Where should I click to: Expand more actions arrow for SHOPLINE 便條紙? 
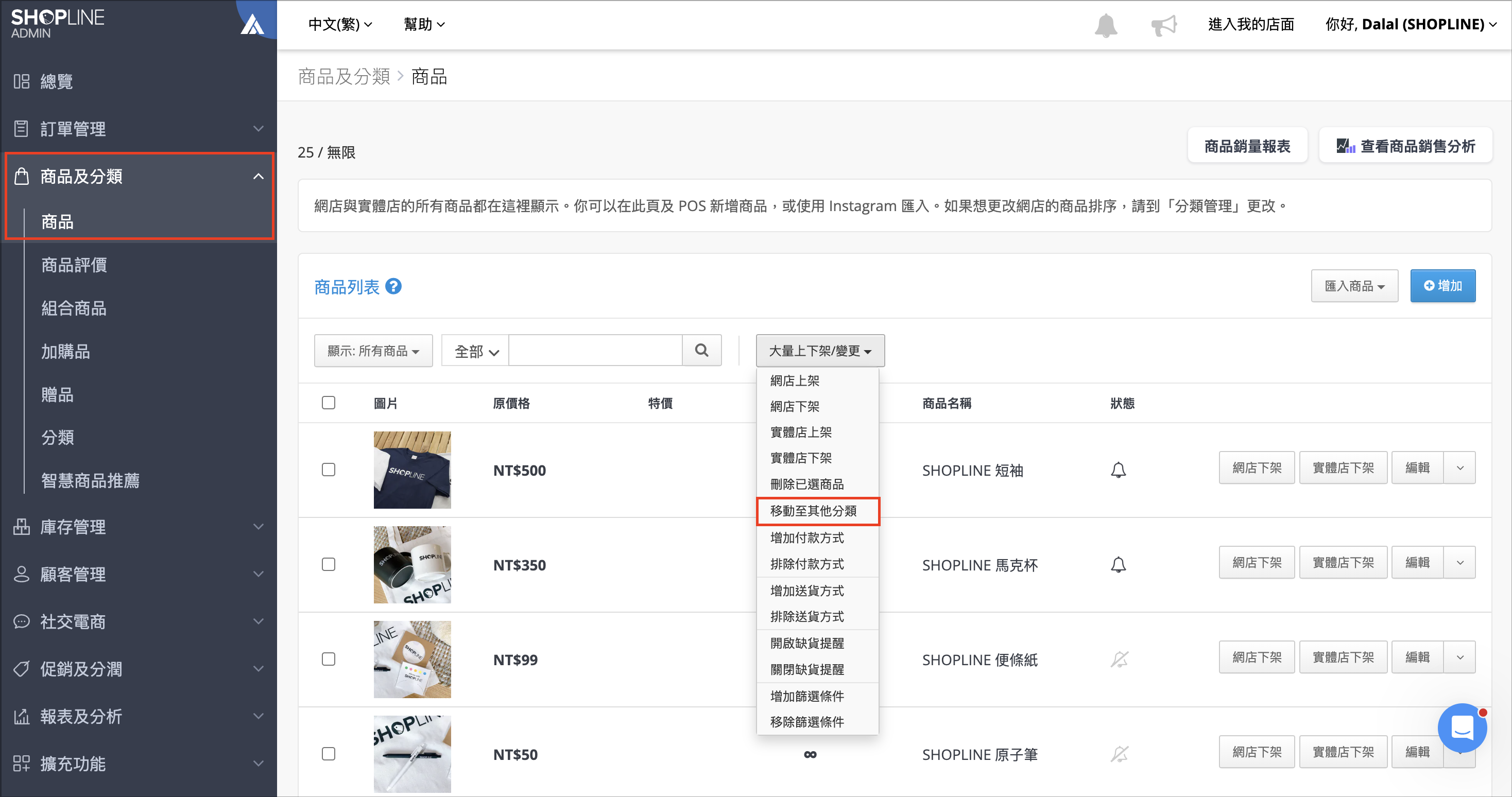click(x=1460, y=657)
